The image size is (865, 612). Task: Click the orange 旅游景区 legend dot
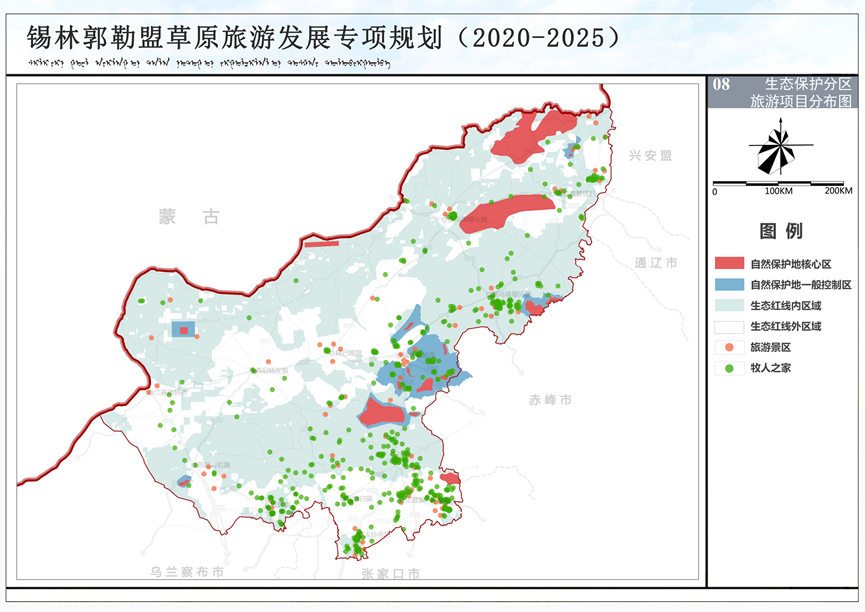[729, 346]
